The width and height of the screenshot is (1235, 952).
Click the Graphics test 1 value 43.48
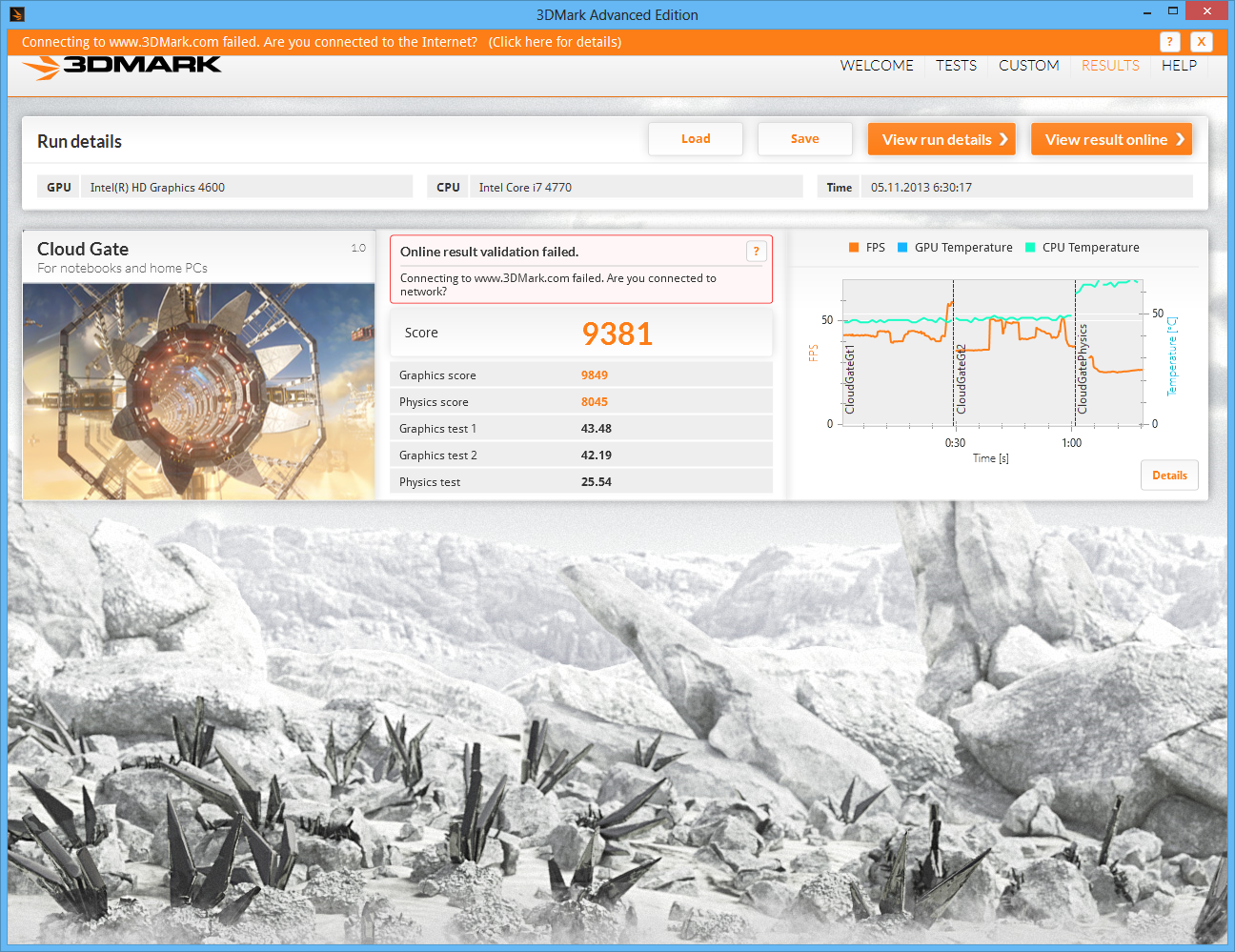[x=597, y=429]
